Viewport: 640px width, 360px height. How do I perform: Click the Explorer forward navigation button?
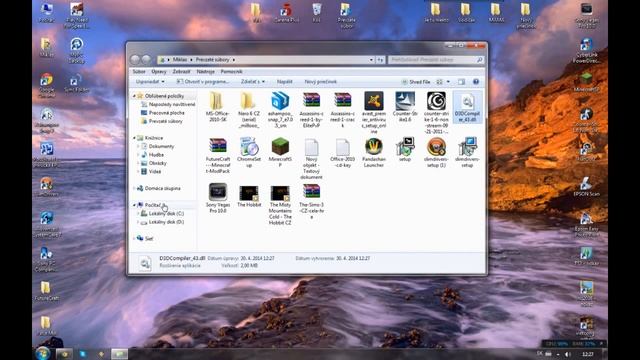tap(146, 60)
